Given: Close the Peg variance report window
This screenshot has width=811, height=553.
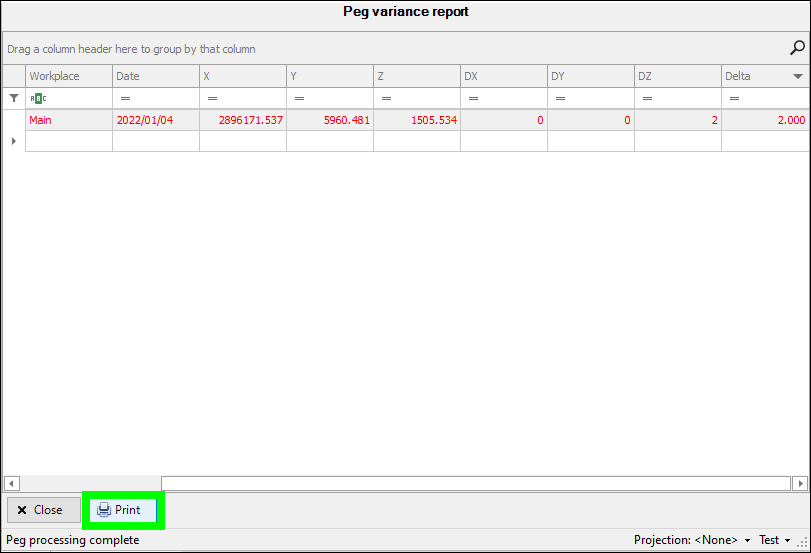Looking at the screenshot, I should click(43, 510).
